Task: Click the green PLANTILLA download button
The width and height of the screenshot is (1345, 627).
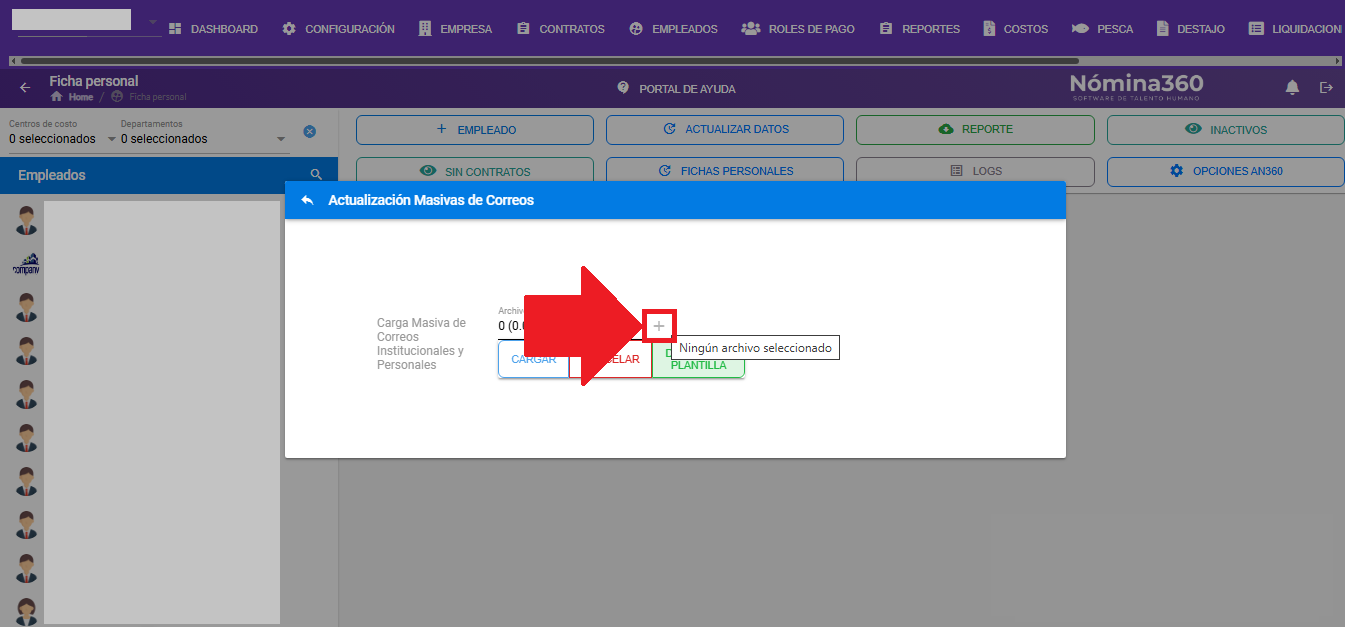Action: click(x=698, y=359)
